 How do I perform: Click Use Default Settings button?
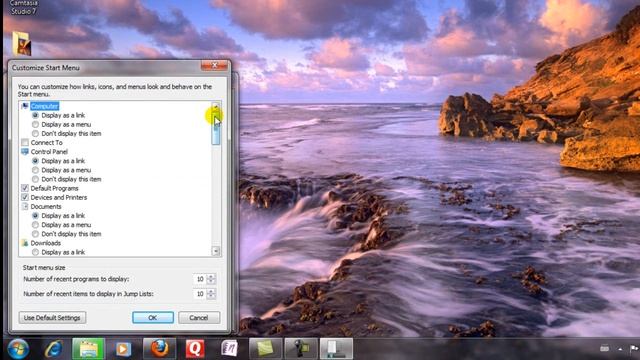[52, 318]
